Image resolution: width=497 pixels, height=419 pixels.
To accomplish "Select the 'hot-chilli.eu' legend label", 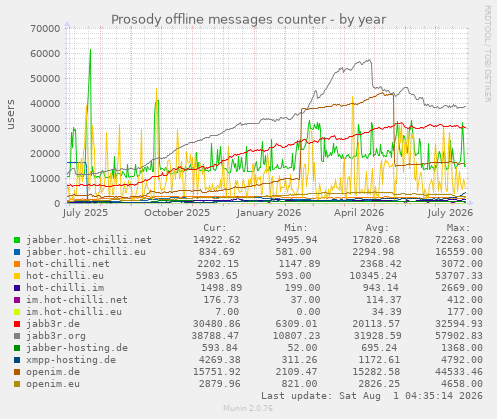I will 65,276.
